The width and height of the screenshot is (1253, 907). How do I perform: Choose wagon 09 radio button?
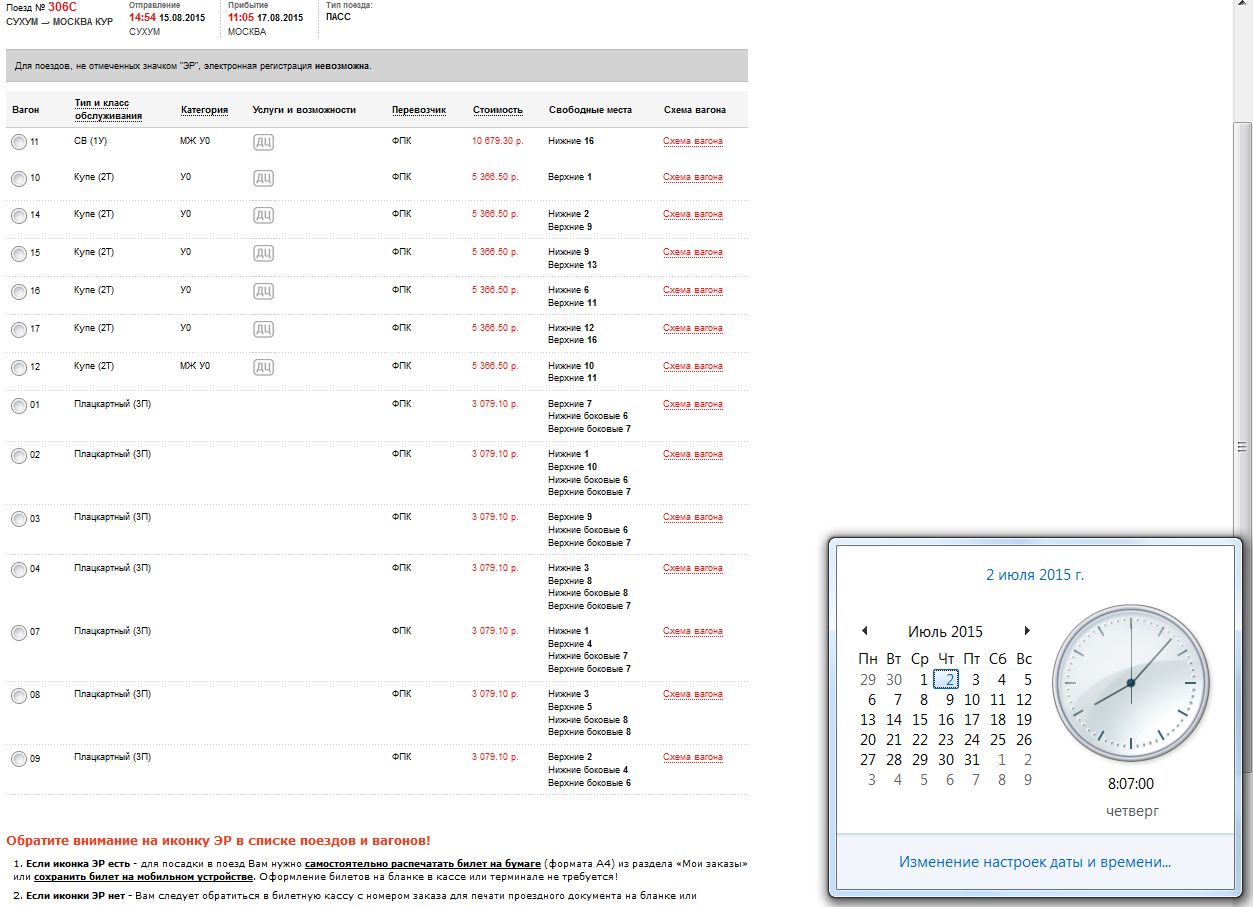tap(19, 759)
